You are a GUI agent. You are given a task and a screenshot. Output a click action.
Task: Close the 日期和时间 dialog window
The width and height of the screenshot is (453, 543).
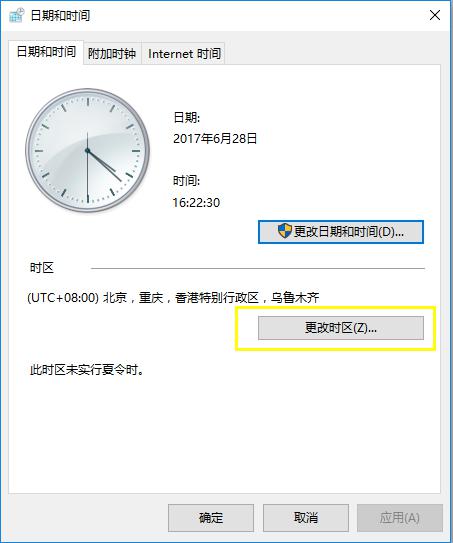(435, 15)
